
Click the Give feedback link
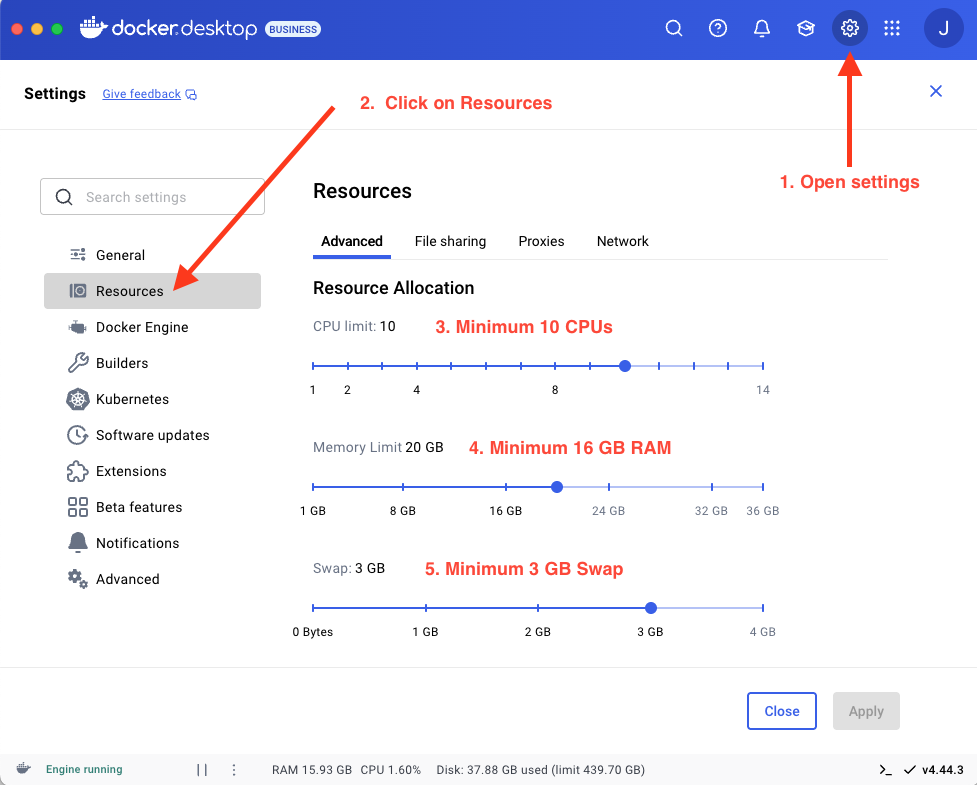point(142,94)
